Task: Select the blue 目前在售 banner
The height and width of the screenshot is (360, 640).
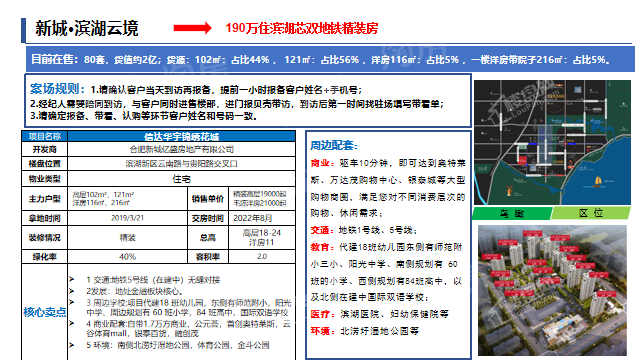Action: pos(330,60)
